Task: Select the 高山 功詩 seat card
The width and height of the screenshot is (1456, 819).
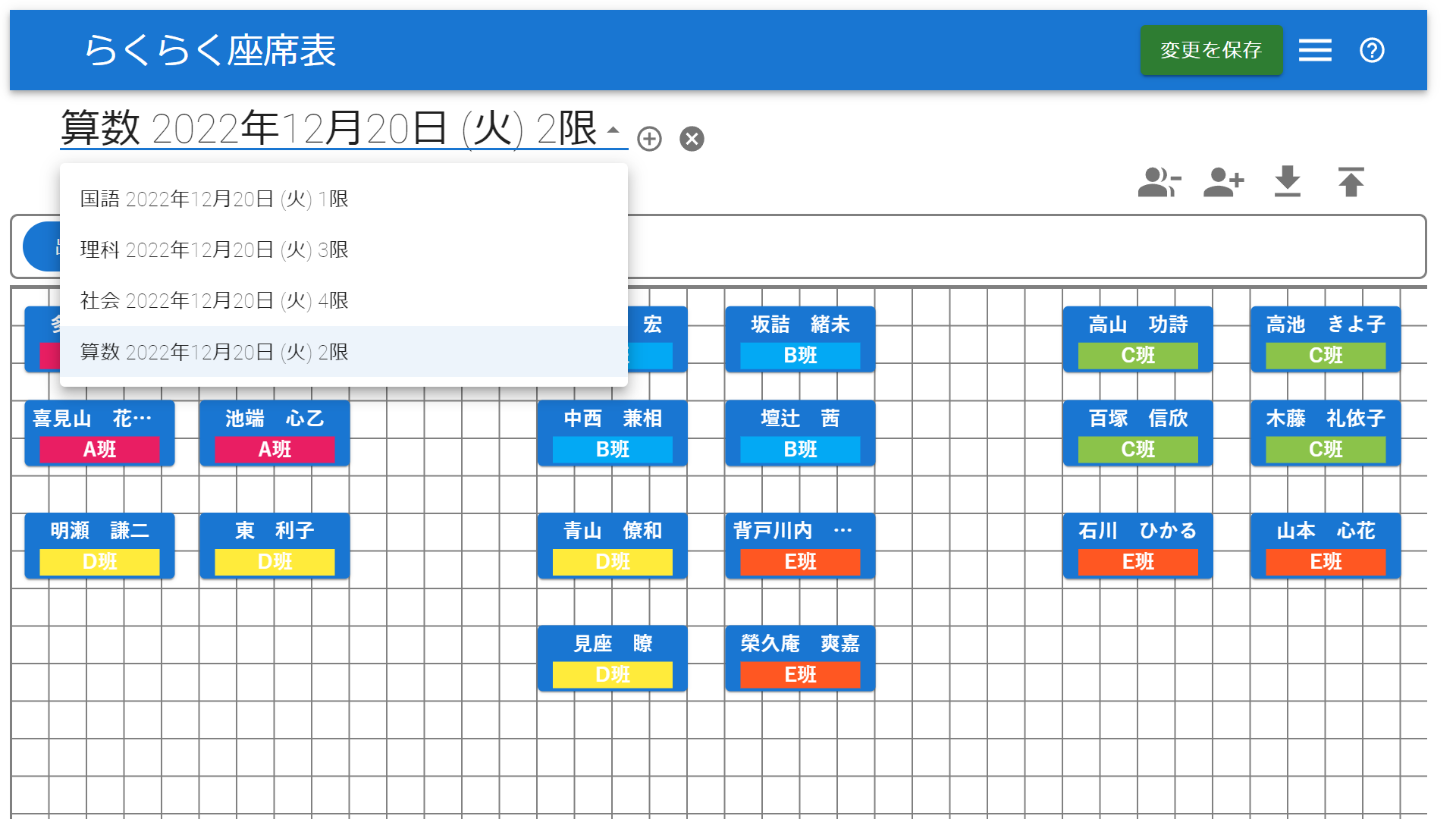Action: 1137,325
